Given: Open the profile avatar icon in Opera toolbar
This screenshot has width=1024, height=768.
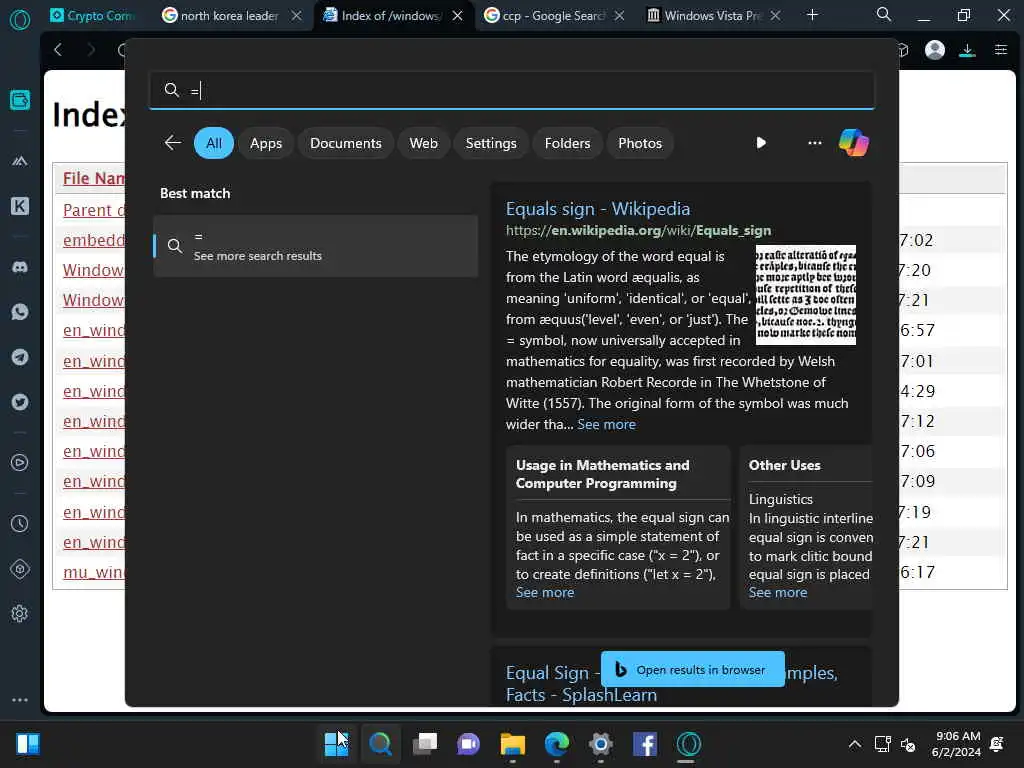Looking at the screenshot, I should click(935, 50).
